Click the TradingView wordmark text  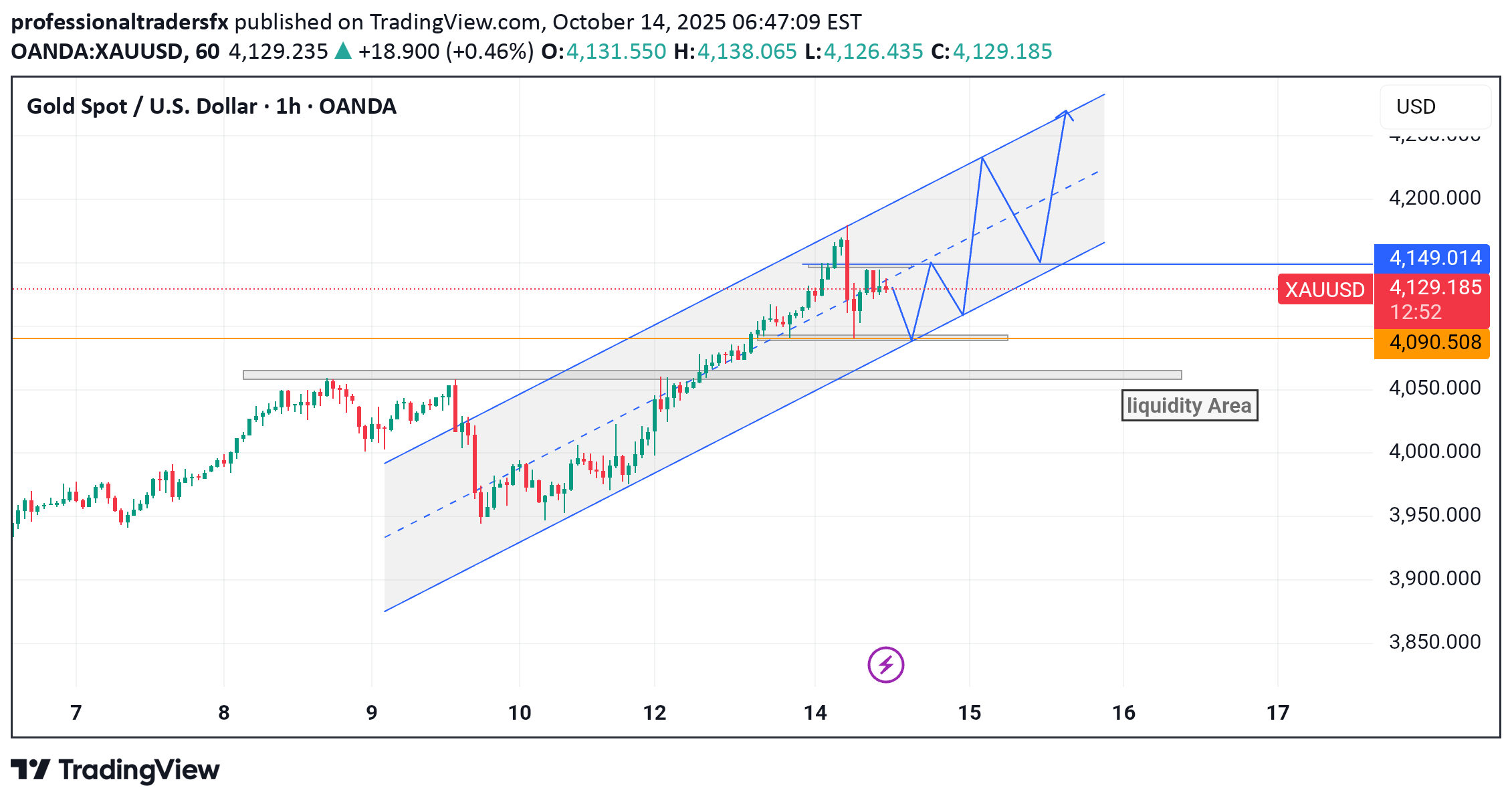(139, 770)
